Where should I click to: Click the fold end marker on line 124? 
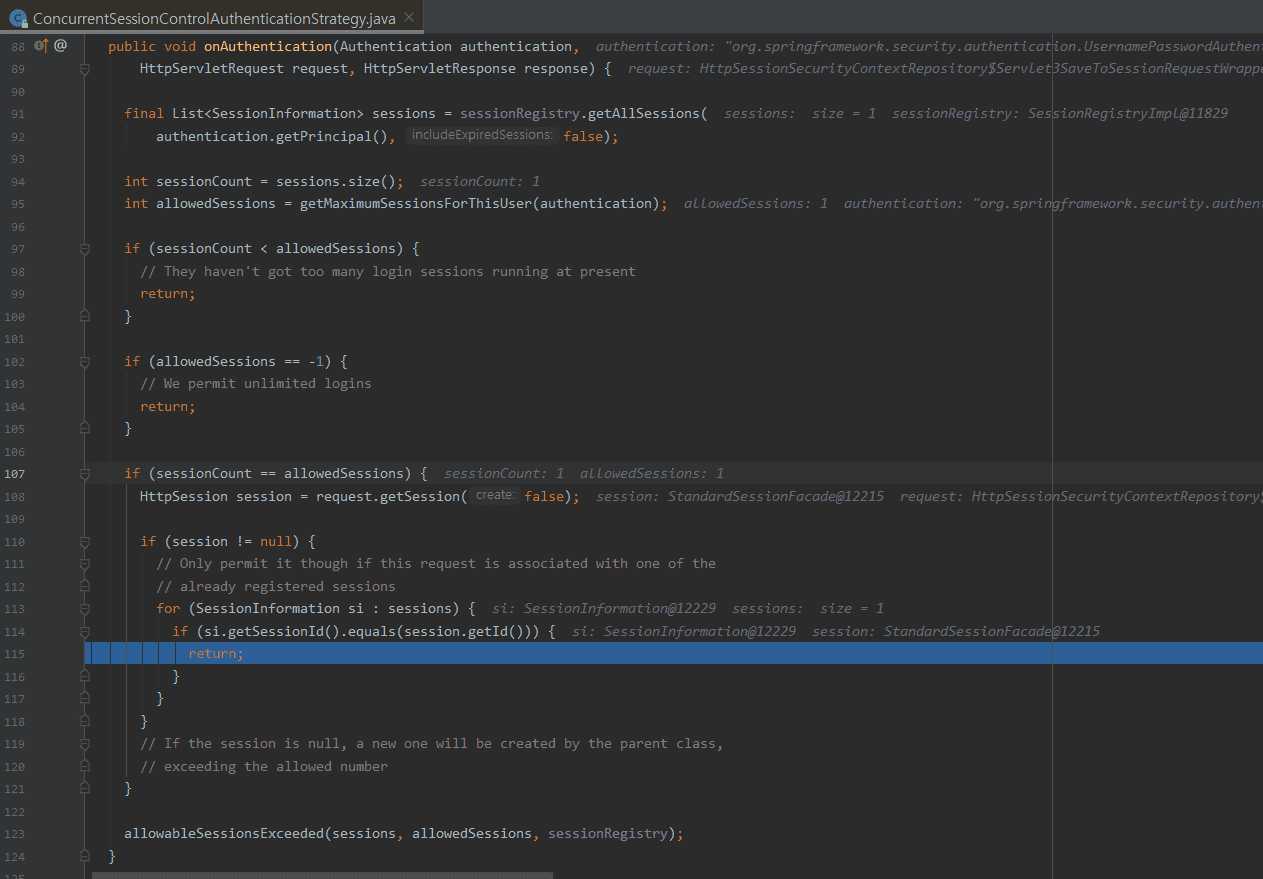(85, 857)
